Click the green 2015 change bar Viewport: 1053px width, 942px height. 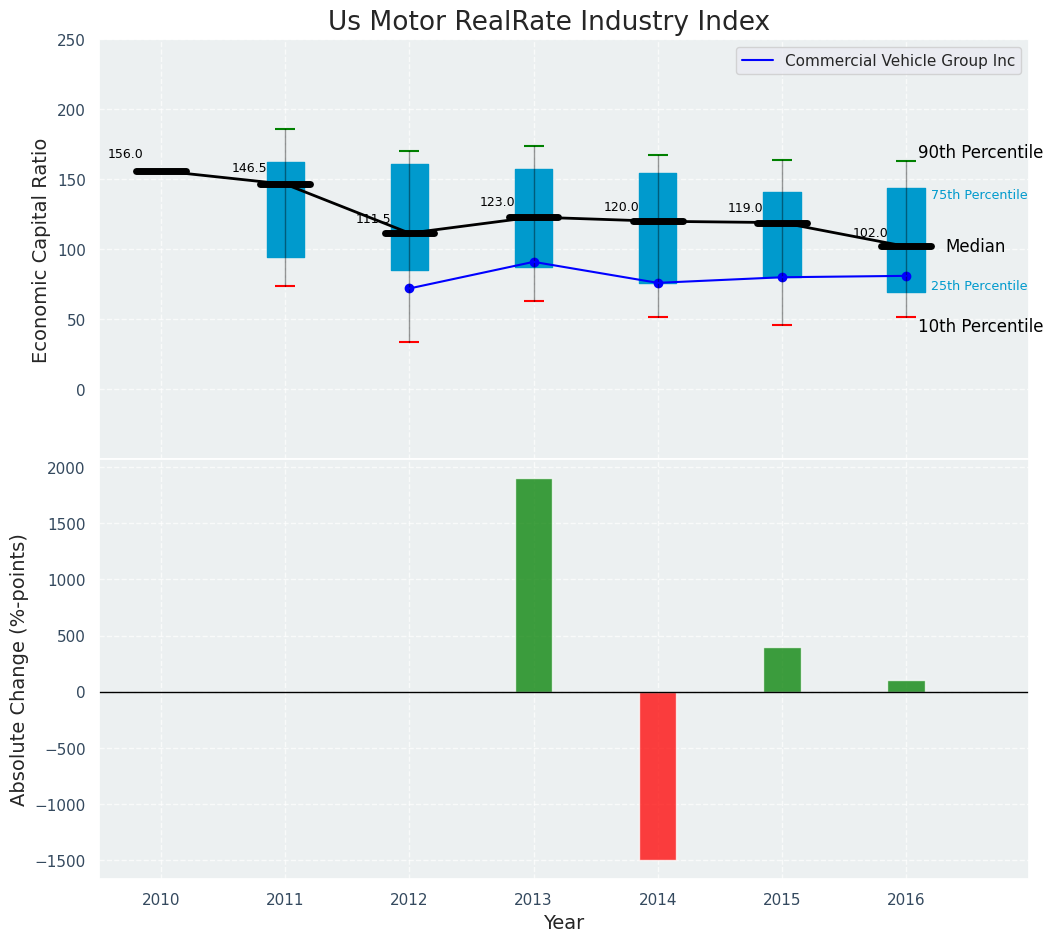tap(782, 670)
